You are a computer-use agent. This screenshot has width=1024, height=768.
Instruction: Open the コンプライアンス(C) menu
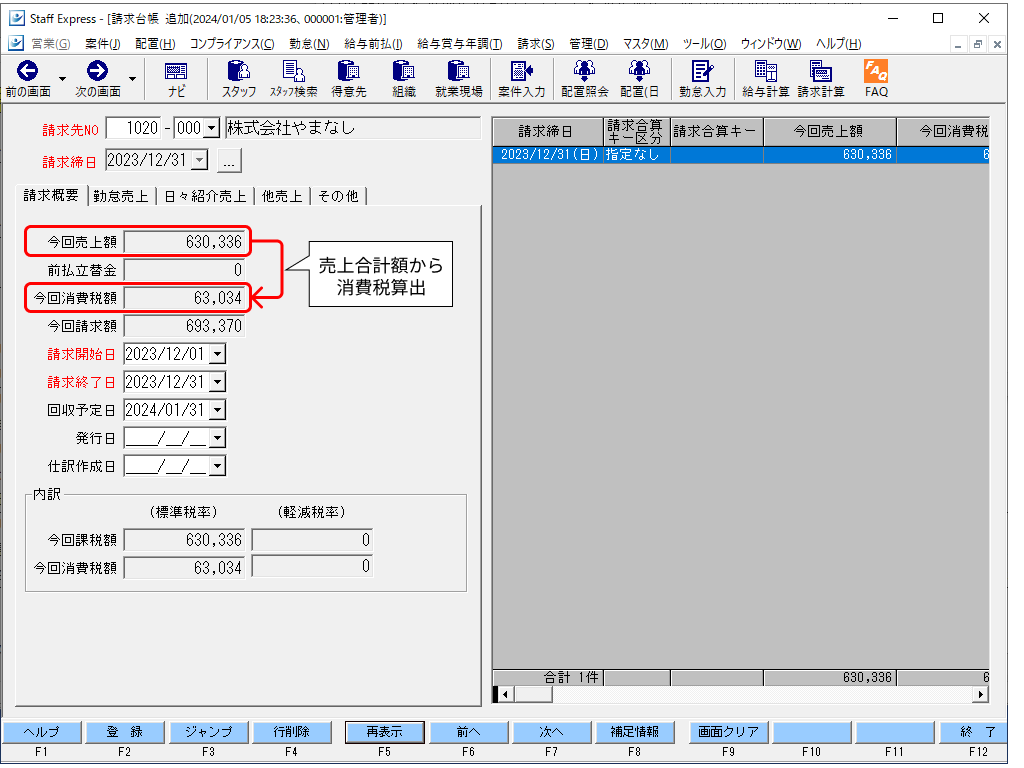pyautogui.click(x=232, y=44)
